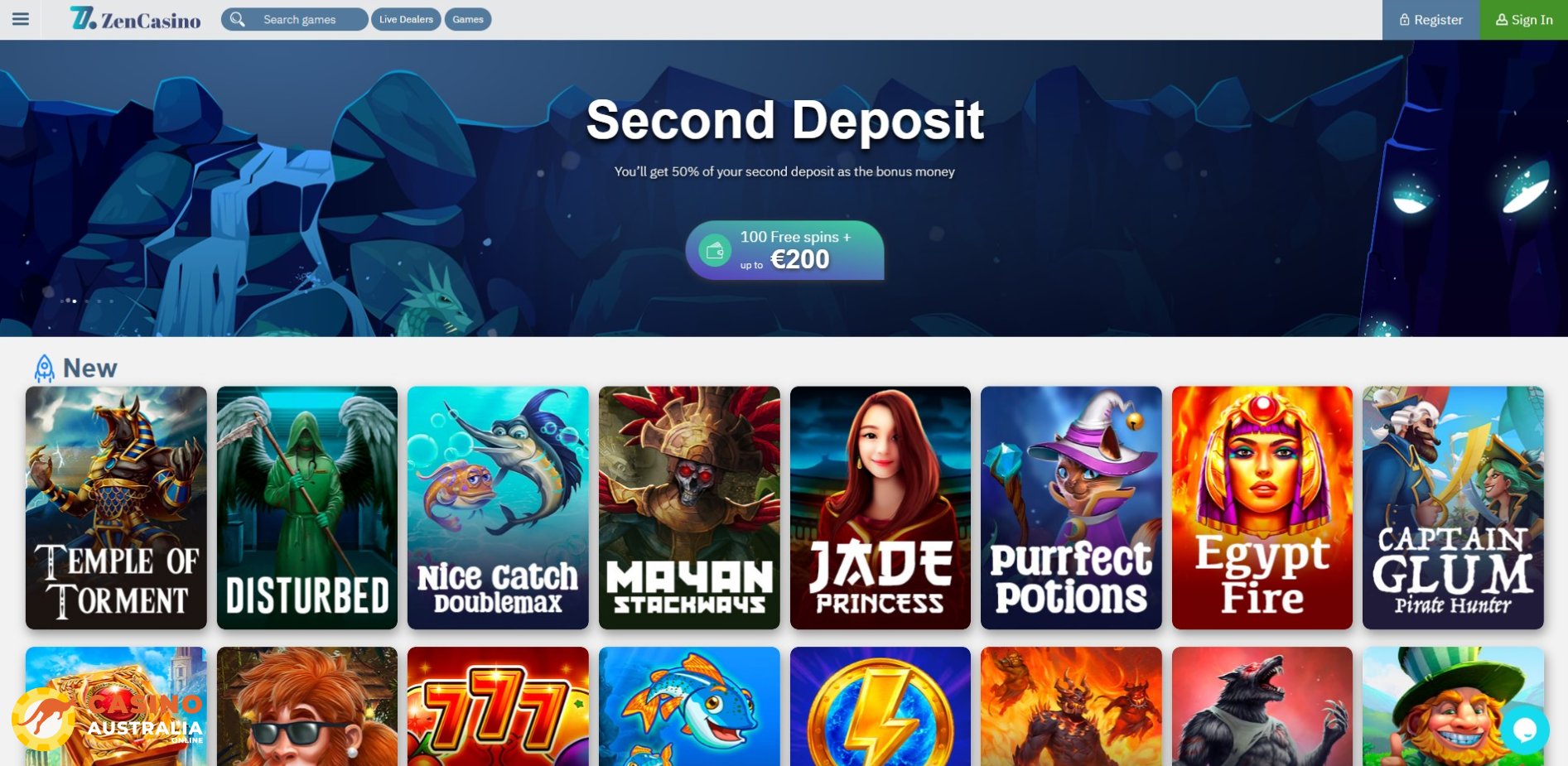Viewport: 1568px width, 766px height.
Task: Select Captain Glum Pirate Hunter game
Action: click(1453, 508)
